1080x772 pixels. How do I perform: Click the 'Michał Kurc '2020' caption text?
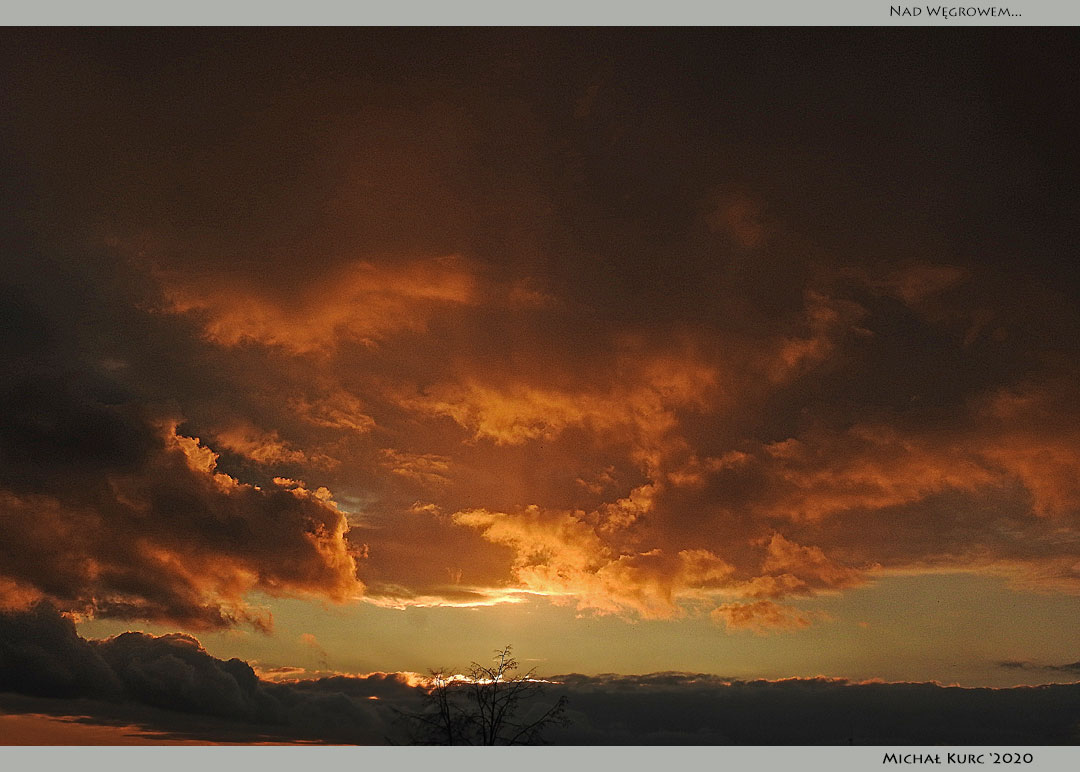957,758
